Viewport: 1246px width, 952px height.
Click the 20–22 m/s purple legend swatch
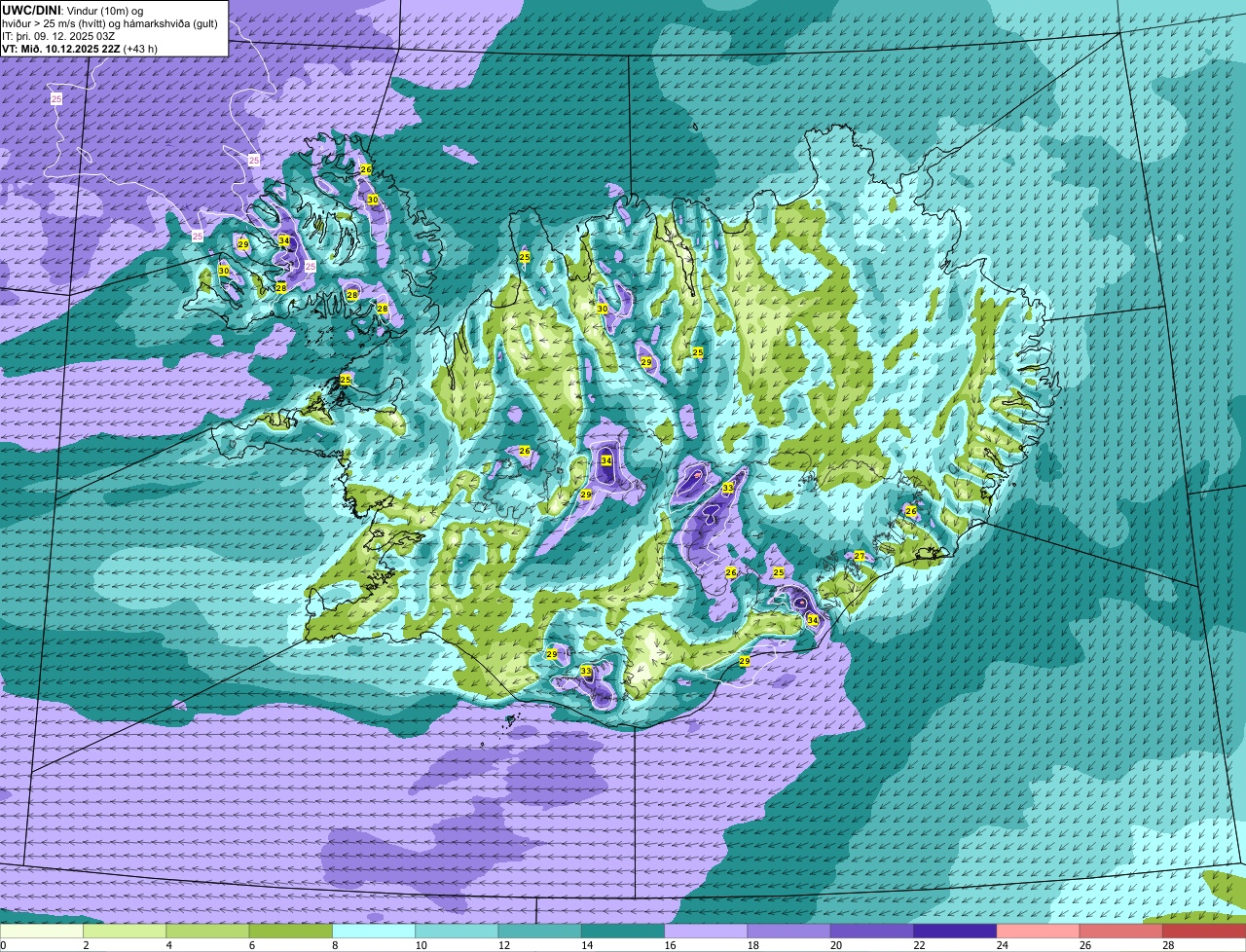pyautogui.click(x=872, y=932)
